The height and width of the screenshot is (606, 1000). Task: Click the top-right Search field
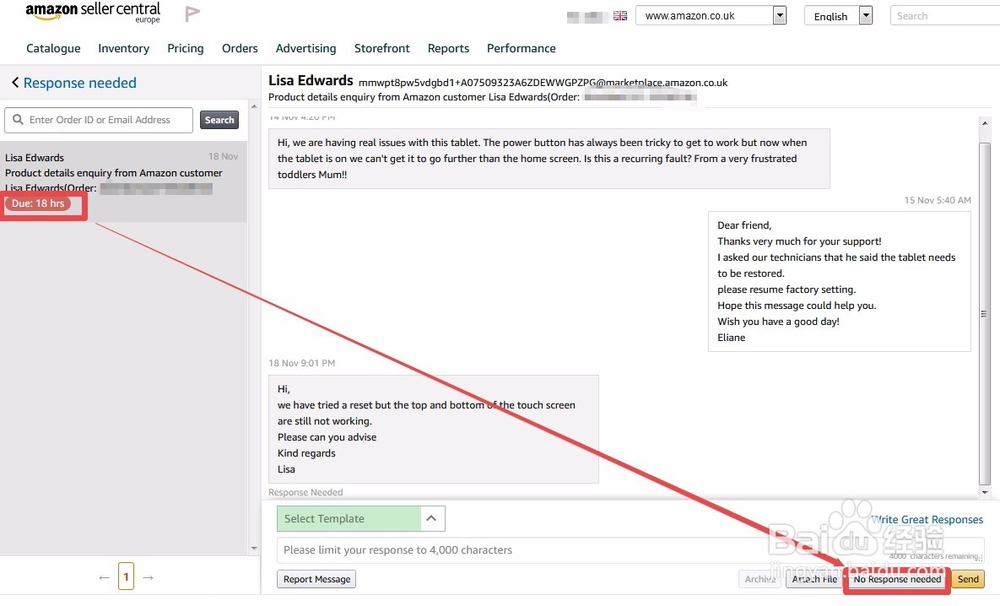pos(945,15)
